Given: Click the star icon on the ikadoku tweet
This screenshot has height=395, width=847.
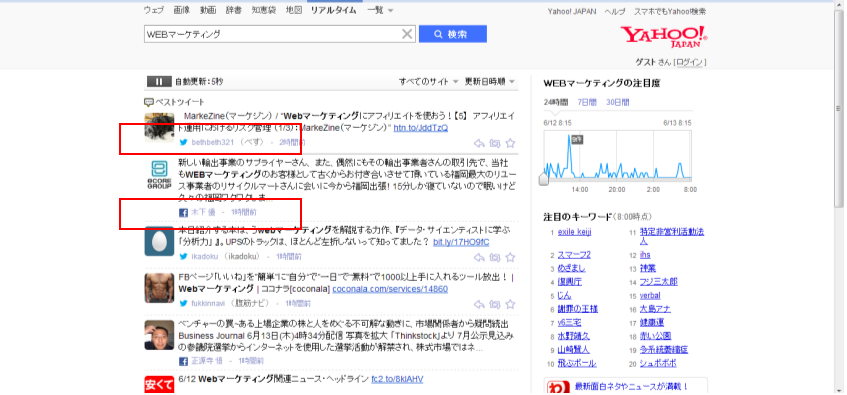Looking at the screenshot, I should click(x=510, y=258).
